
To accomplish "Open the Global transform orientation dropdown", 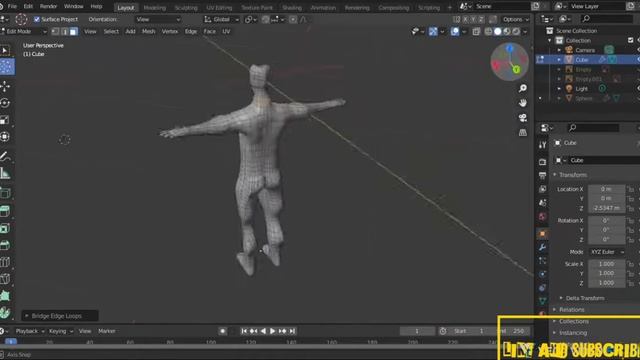I will point(222,19).
